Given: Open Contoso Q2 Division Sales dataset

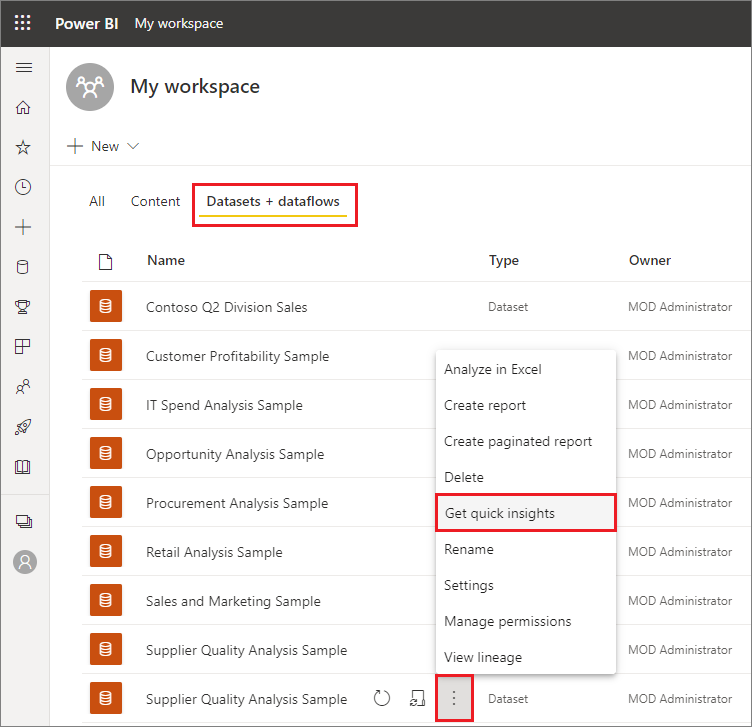Looking at the screenshot, I should [x=227, y=307].
